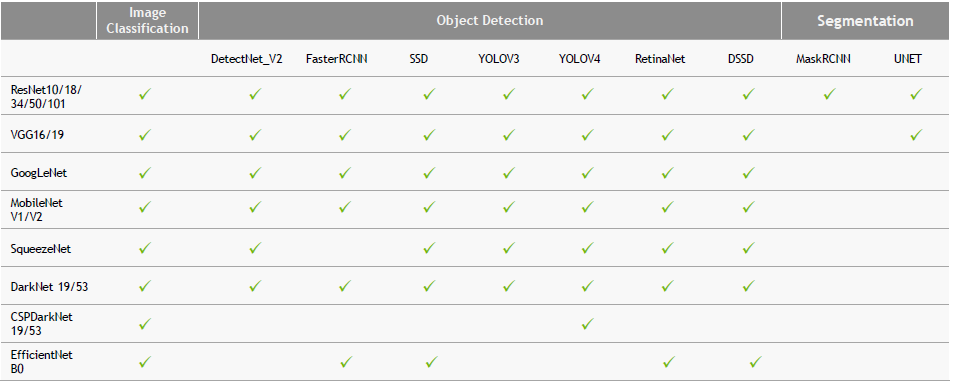The height and width of the screenshot is (386, 954).
Task: Click the DarkNet 19/53 checkmark under FasterRCNN
Action: [x=345, y=286]
